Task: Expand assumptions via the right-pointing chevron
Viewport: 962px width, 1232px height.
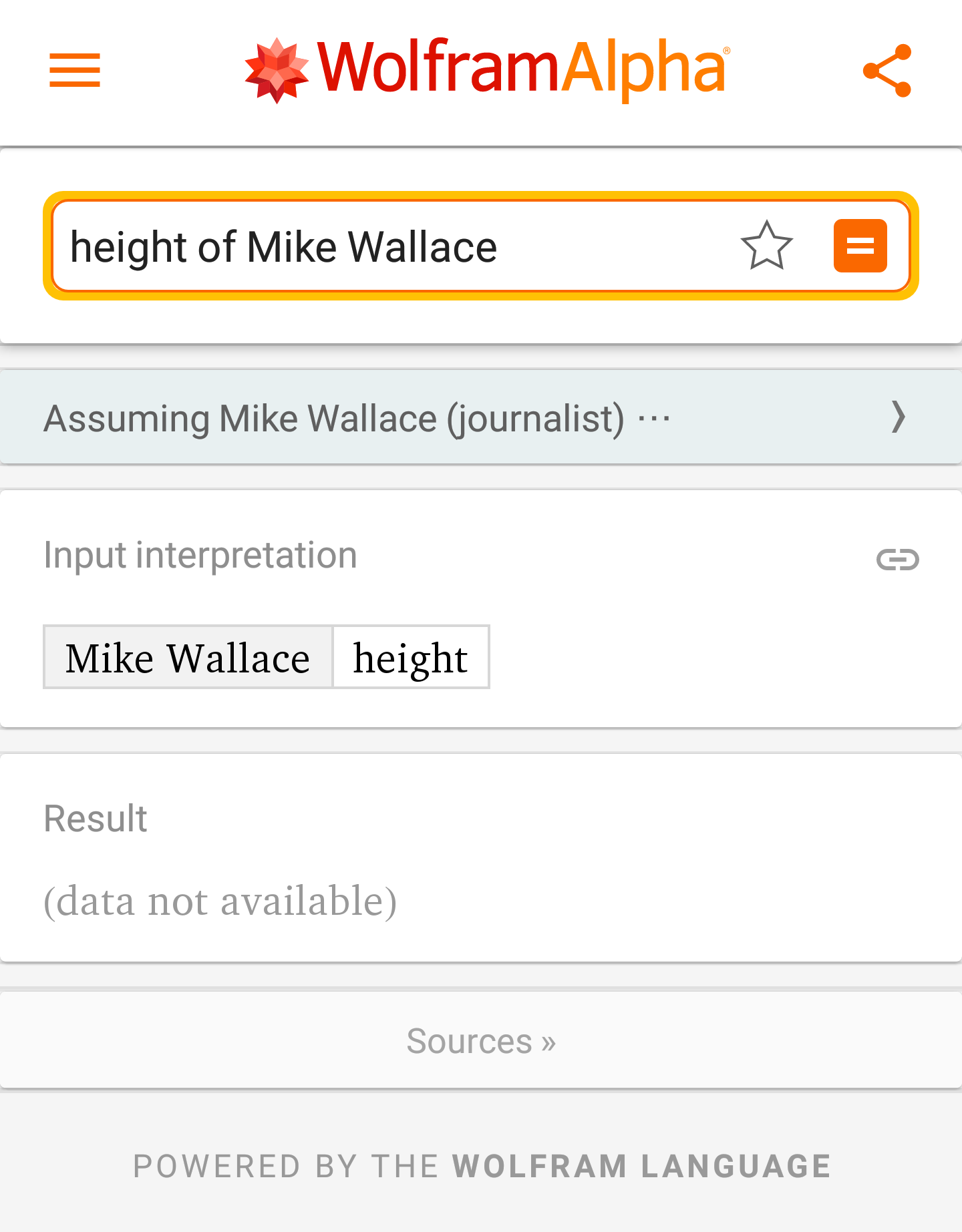Action: tap(899, 417)
